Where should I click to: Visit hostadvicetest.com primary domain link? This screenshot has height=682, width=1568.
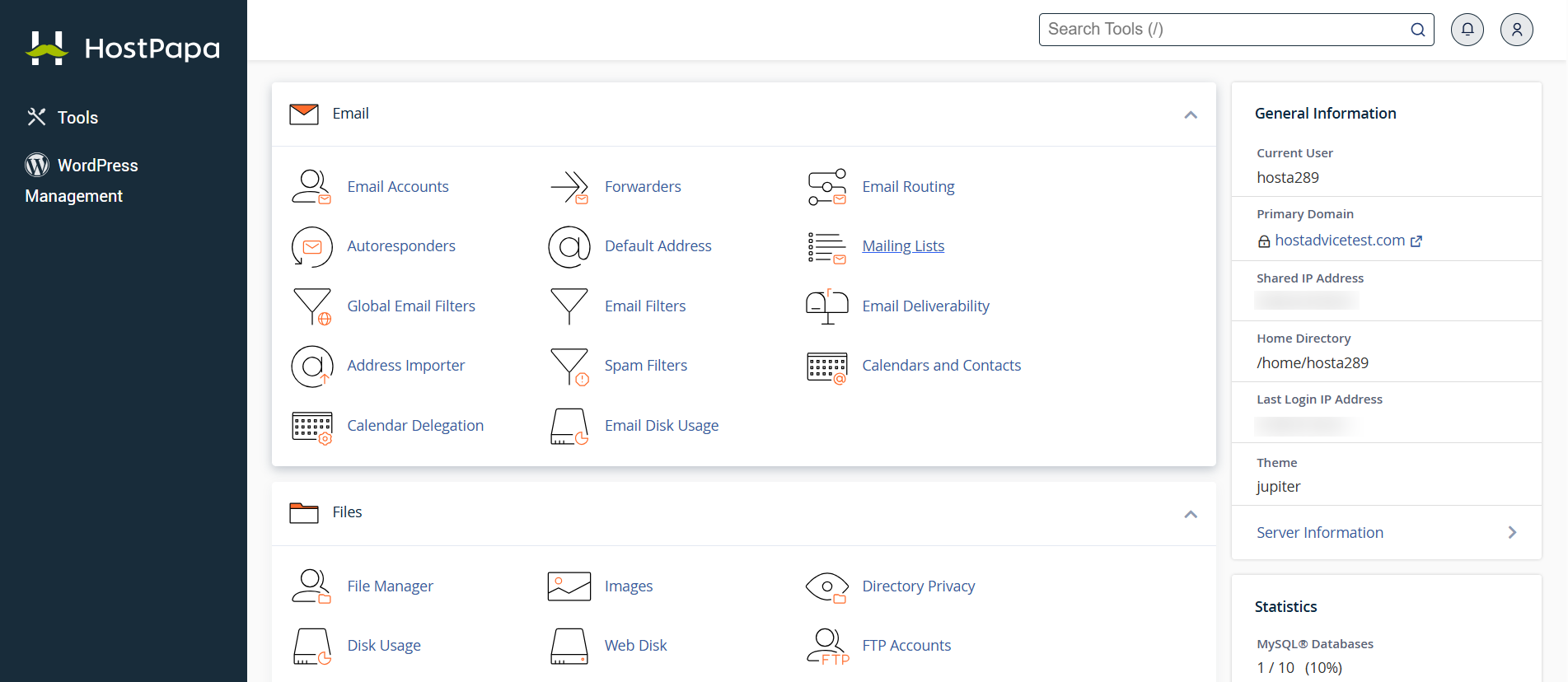(1340, 241)
